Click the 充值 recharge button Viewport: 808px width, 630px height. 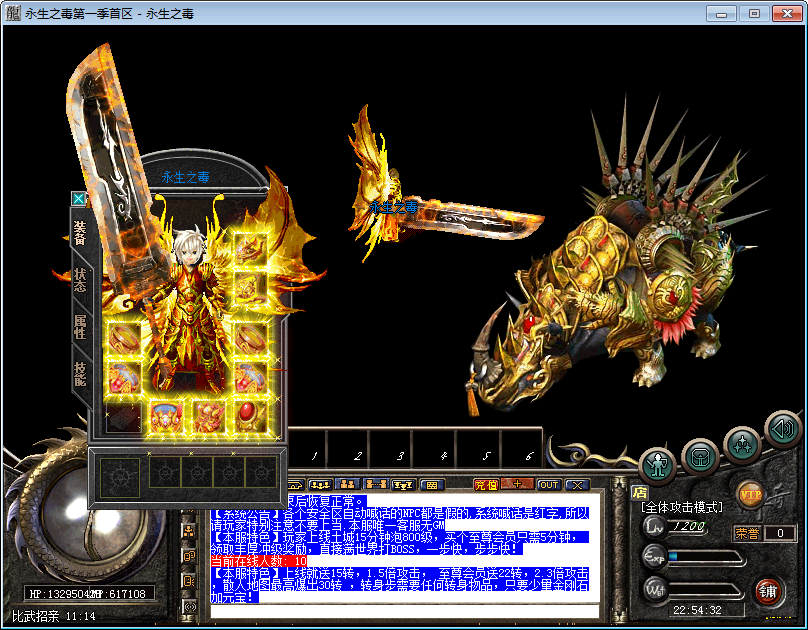pos(486,485)
